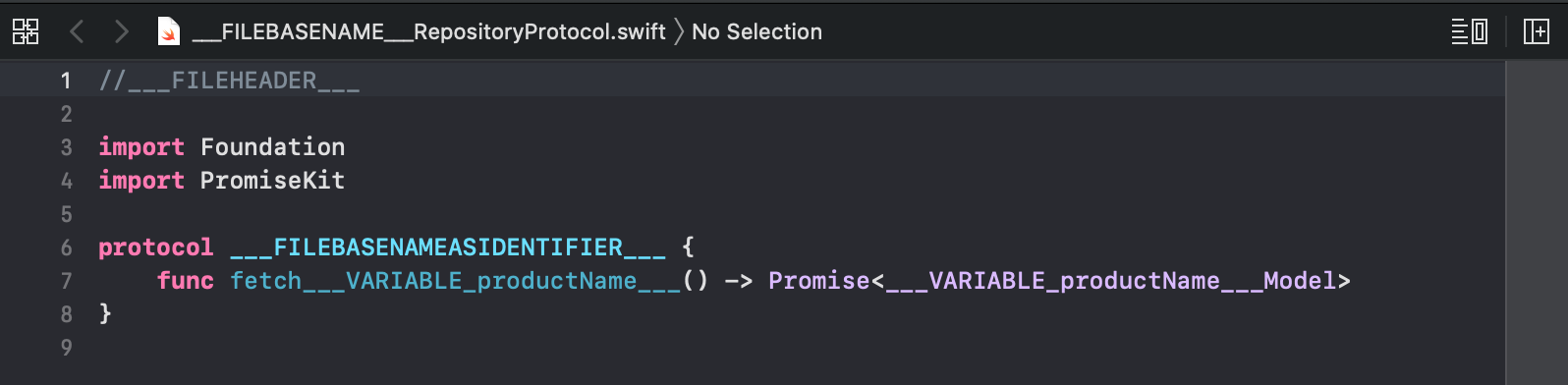Go forward to the next file
The height and width of the screenshot is (385, 1568).
[x=121, y=31]
